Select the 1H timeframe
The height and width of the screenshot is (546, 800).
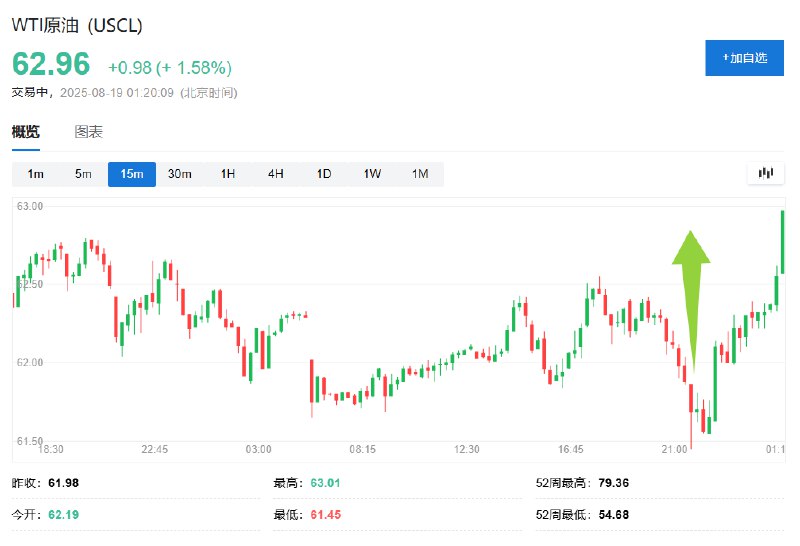228,174
